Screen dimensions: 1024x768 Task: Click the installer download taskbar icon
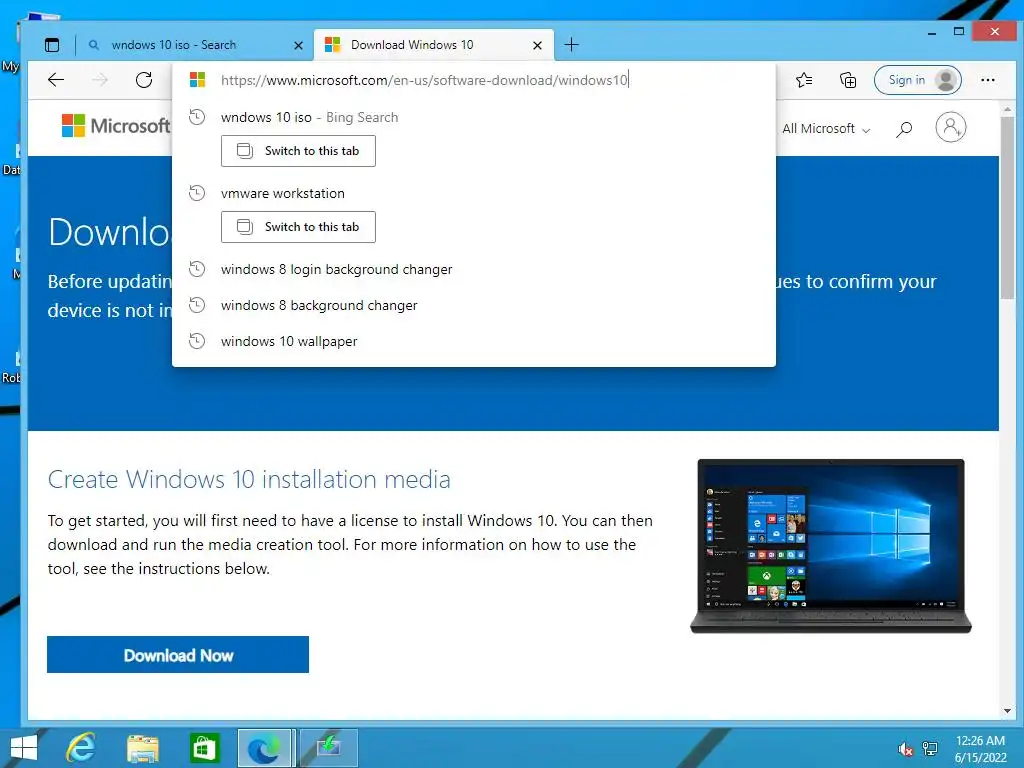(x=328, y=748)
